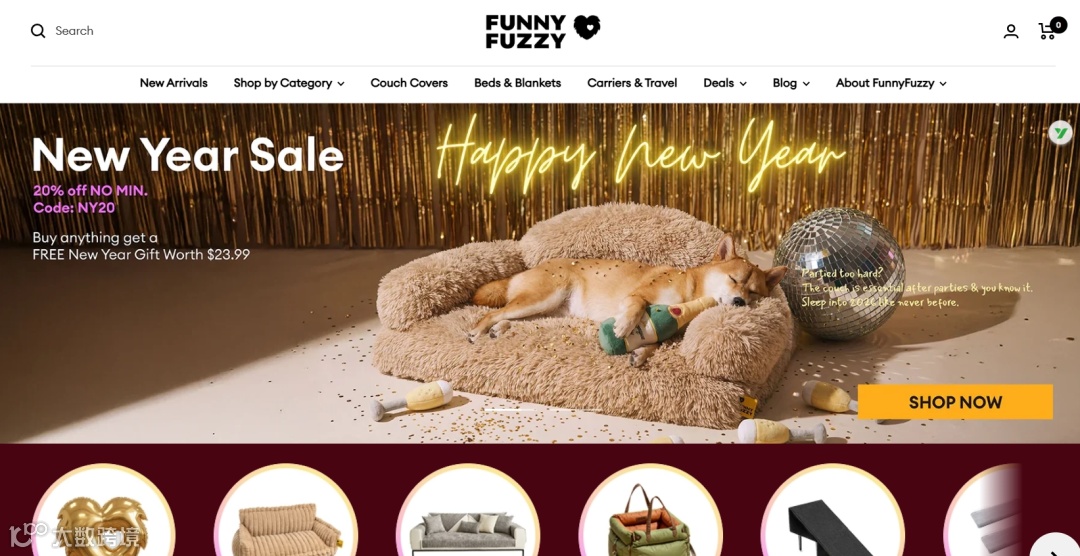Expand the About FunnyFuzzy dropdown
1080x556 pixels.
coord(891,83)
